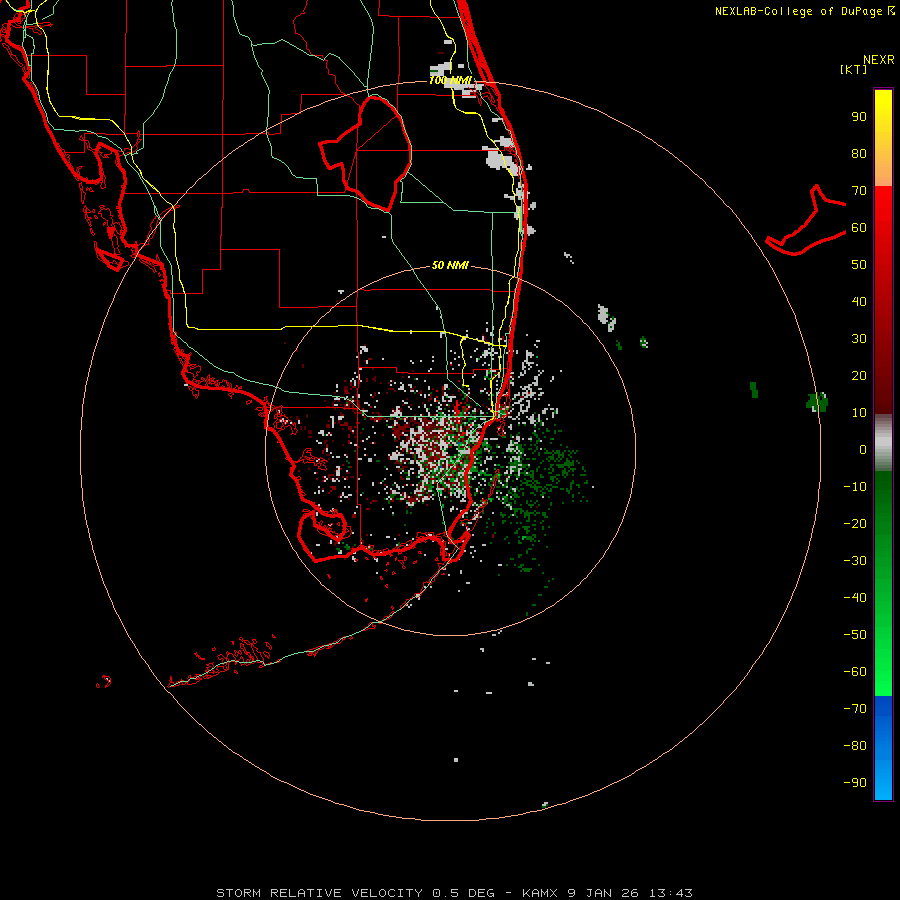Click the red island outline east of Florida
Viewport: 900px width, 900px height.
click(x=806, y=220)
